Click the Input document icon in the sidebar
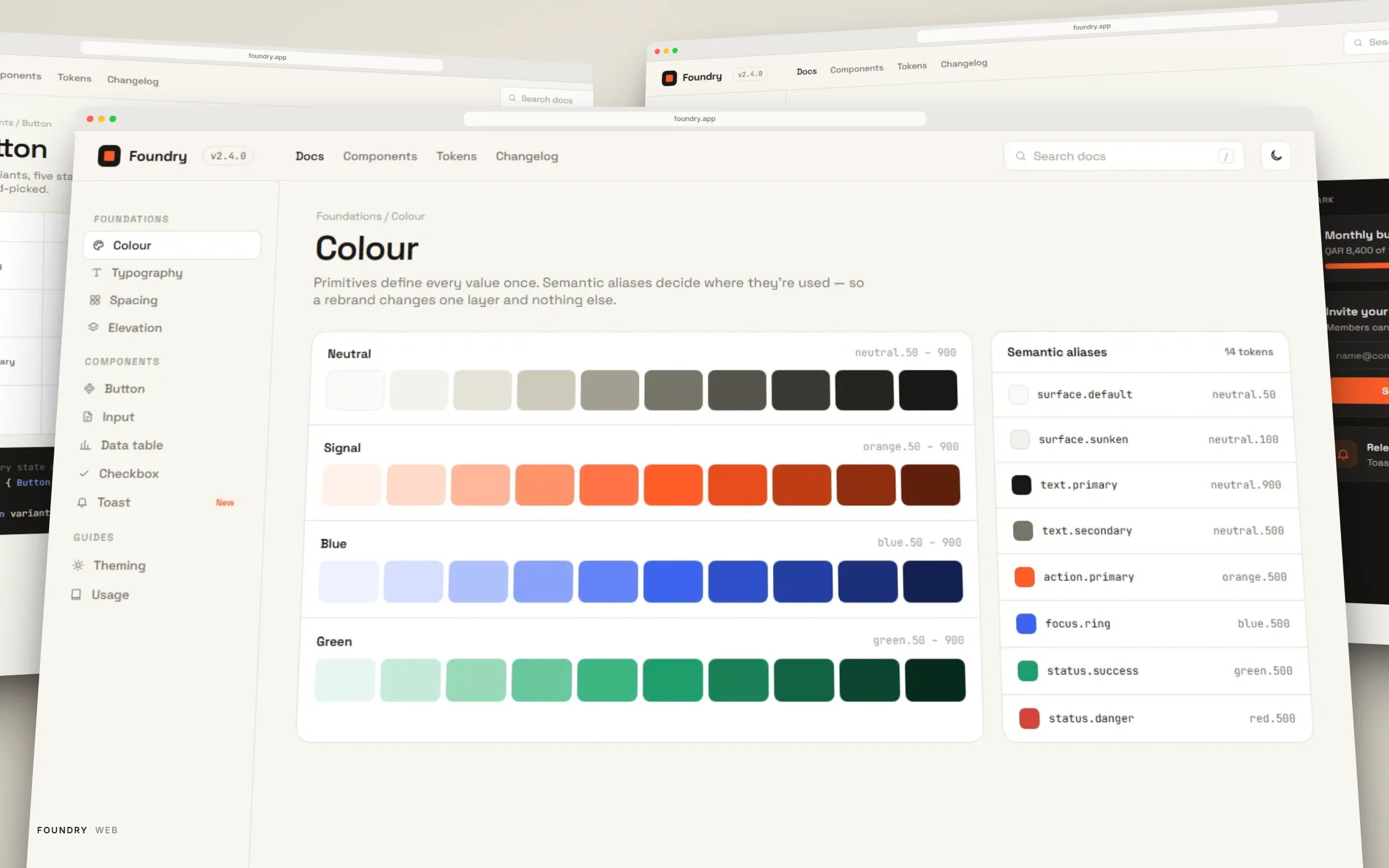 (x=87, y=417)
